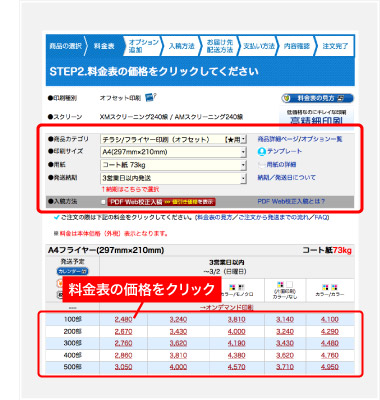
Task: Click the カラー/モノクロ color icons header
Action: tap(237, 290)
